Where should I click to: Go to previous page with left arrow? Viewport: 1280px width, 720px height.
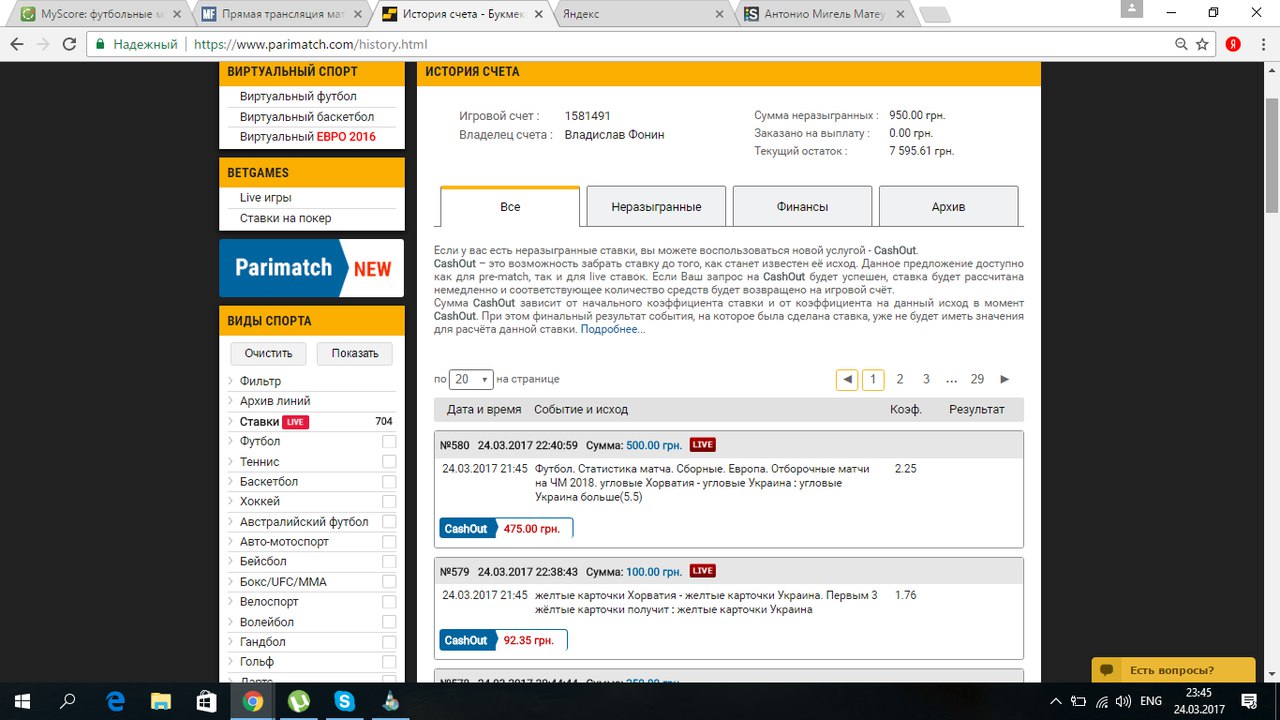pos(847,379)
